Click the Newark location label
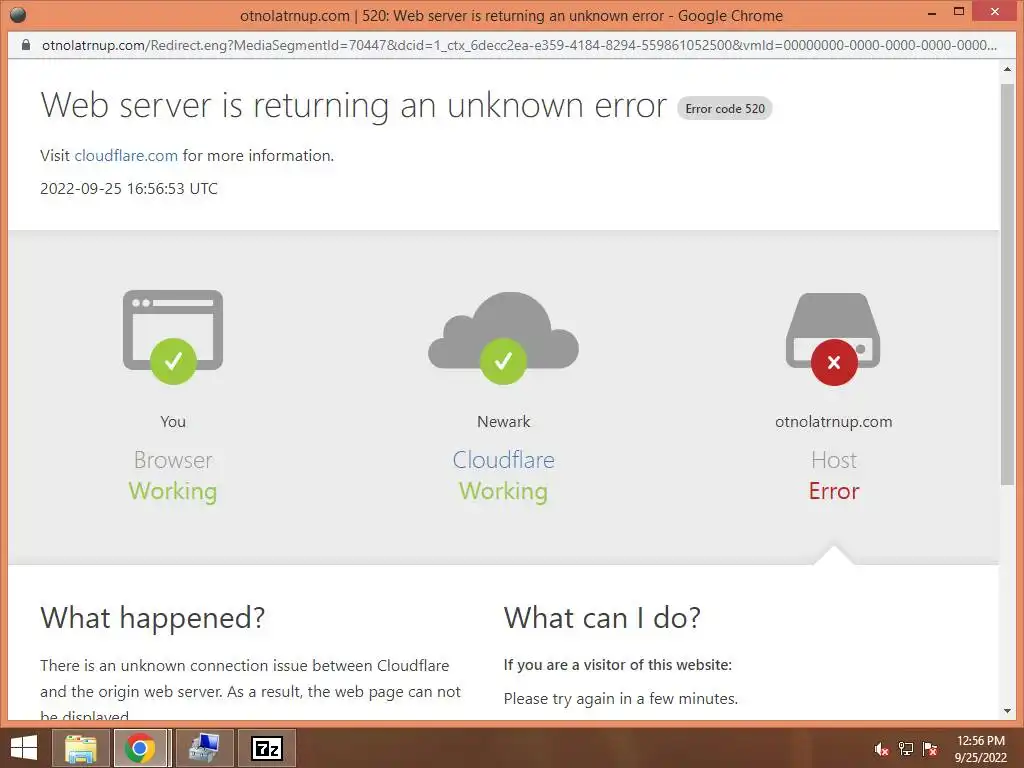Viewport: 1024px width, 768px height. pos(504,422)
